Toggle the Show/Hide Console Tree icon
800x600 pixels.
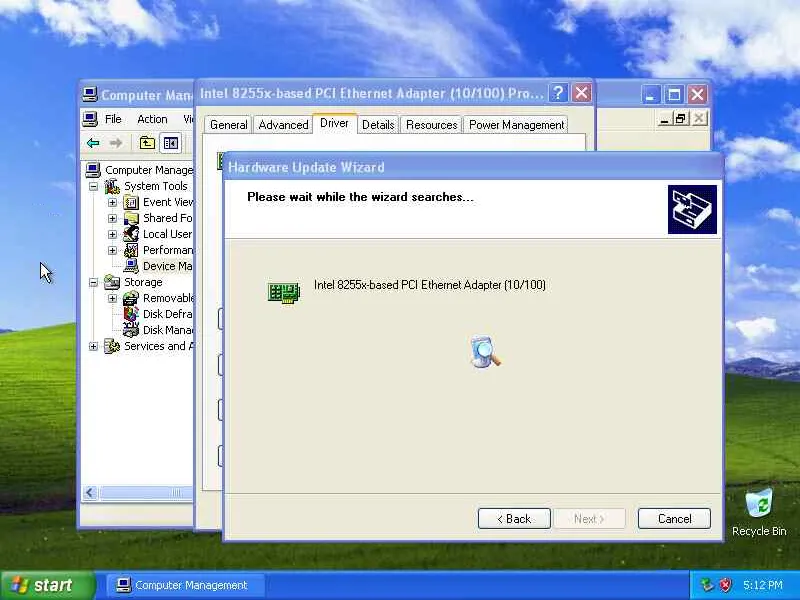[x=170, y=143]
